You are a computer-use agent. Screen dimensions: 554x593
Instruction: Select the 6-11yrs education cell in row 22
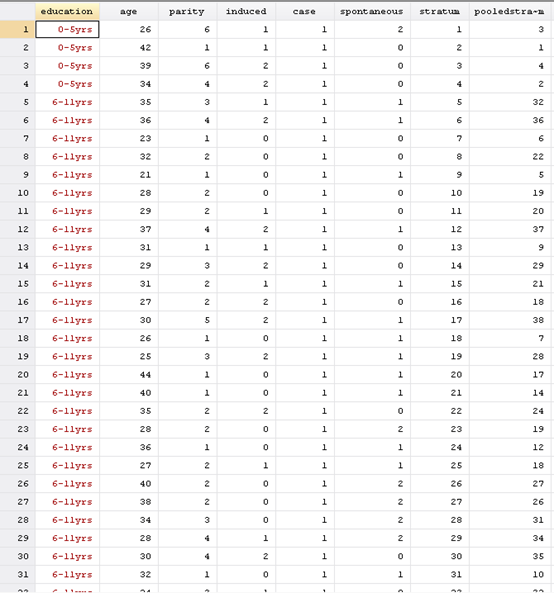[x=67, y=411]
